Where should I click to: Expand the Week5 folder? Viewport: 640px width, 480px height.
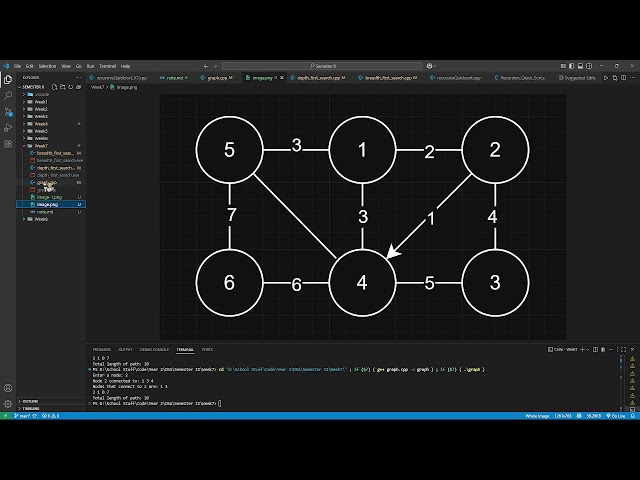pyautogui.click(x=51, y=131)
